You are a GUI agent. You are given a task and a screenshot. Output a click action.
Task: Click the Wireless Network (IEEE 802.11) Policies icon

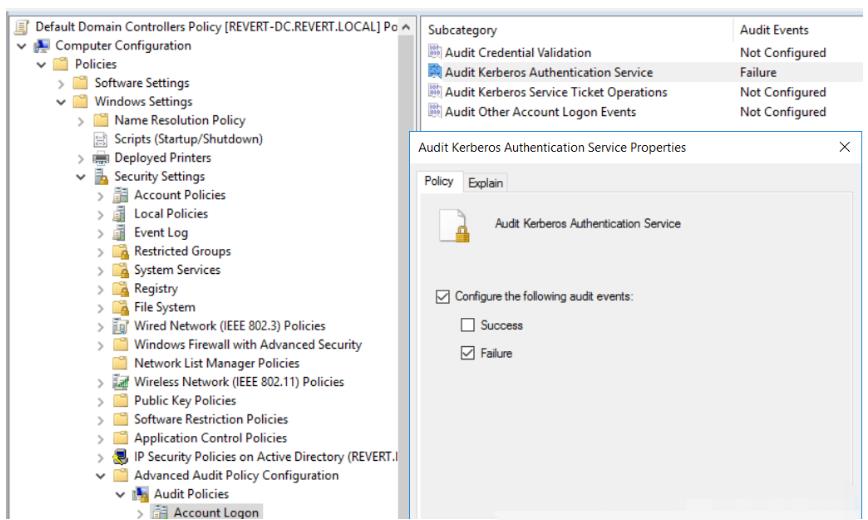[x=123, y=382]
